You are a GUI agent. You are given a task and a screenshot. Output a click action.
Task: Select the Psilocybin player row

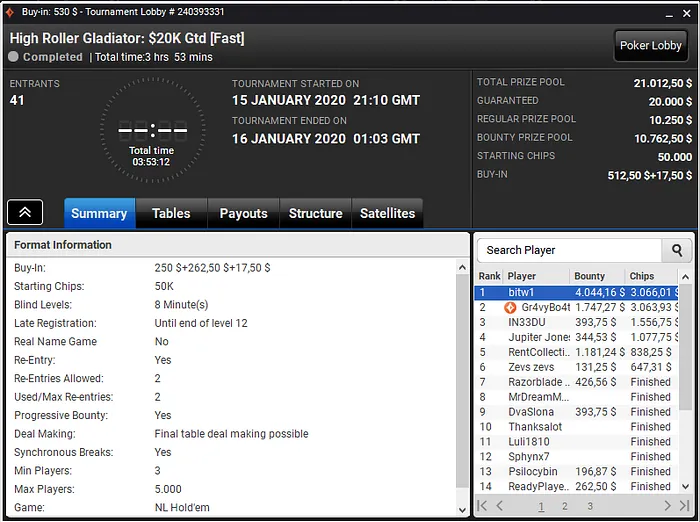pos(577,472)
